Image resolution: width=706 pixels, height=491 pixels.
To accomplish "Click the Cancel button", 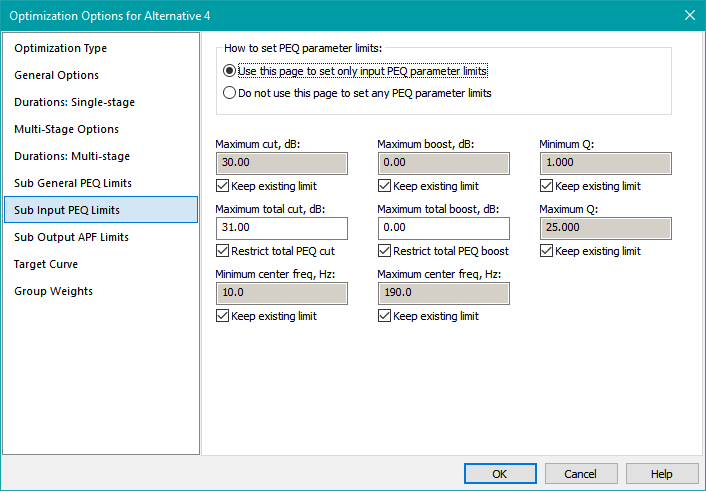I will 581,473.
